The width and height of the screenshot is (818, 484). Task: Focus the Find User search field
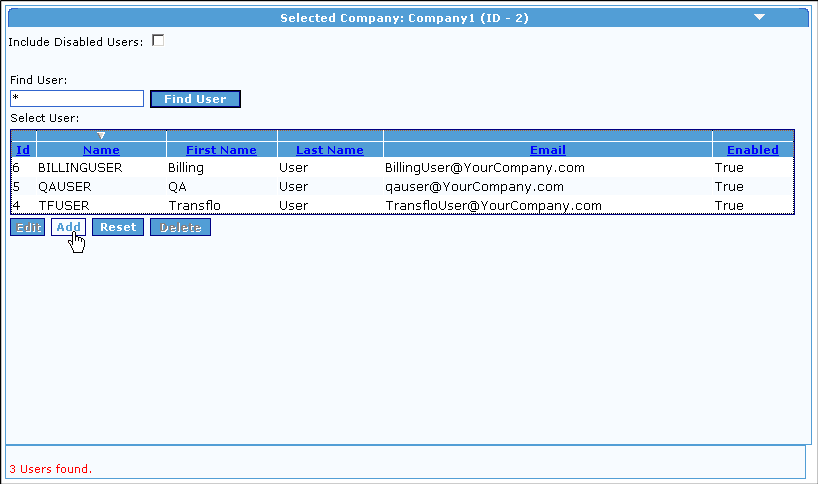click(77, 99)
